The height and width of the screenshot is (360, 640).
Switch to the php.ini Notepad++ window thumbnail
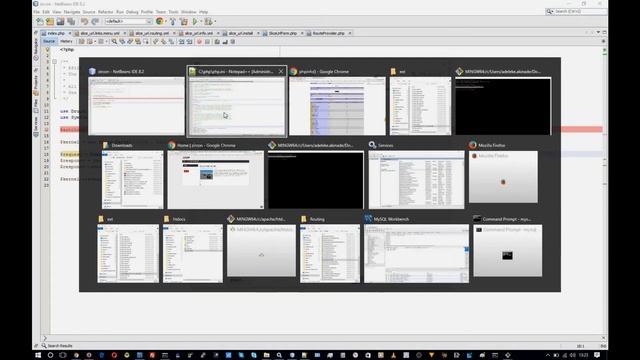[x=237, y=101]
